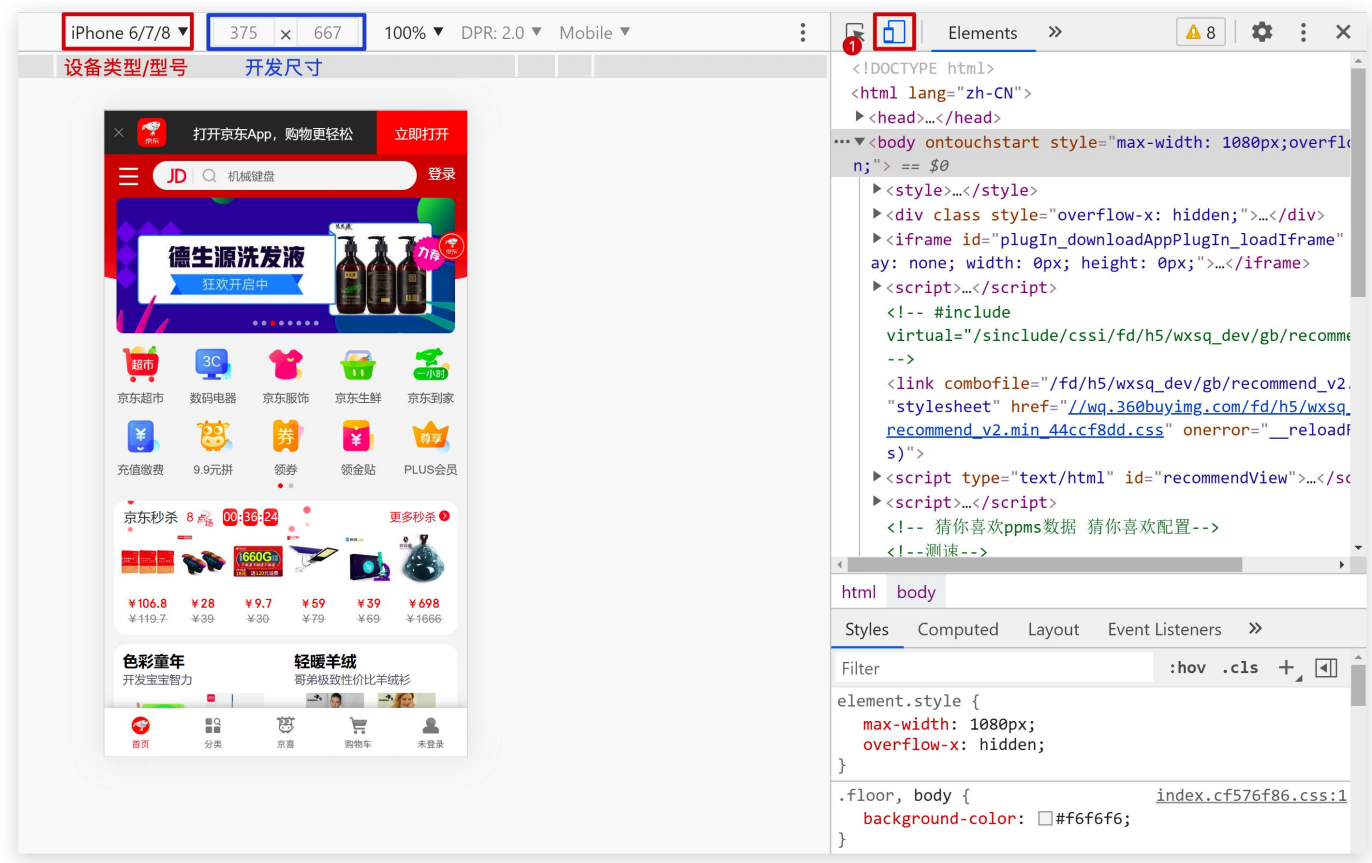Screen dimensions: 1372x863
Task: Click the 机械键盘 search box
Action: point(284,176)
